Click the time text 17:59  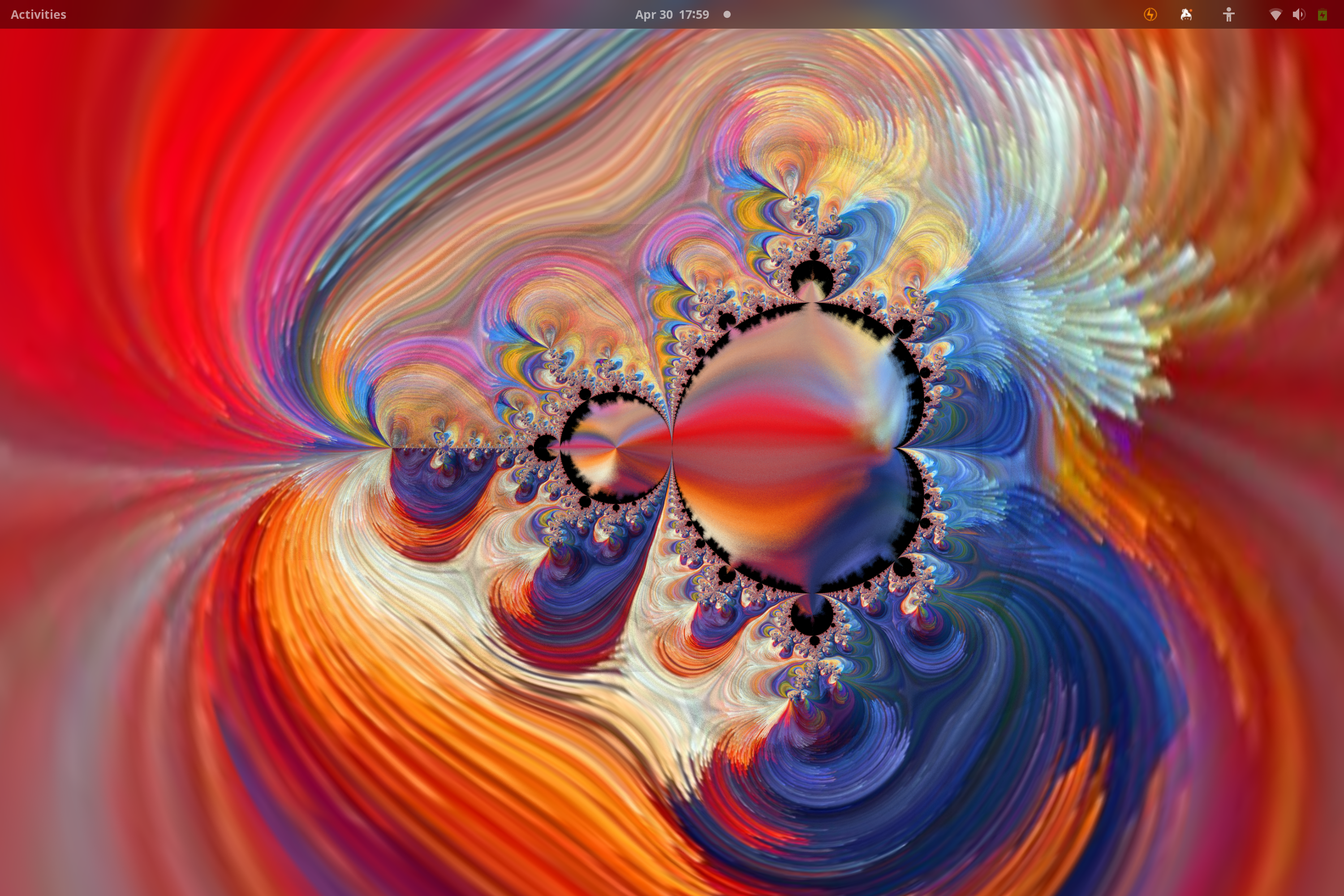click(694, 14)
